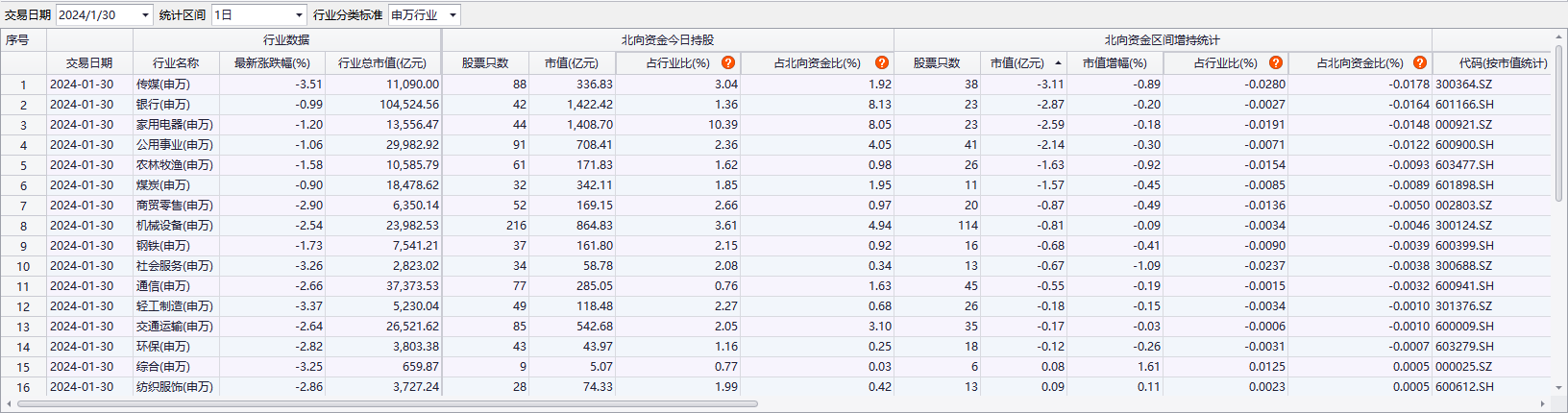Screen dimensions: 1568x413
Task: Click help icon beside 区间增持 占行业比(%)
Action: coord(1276,62)
